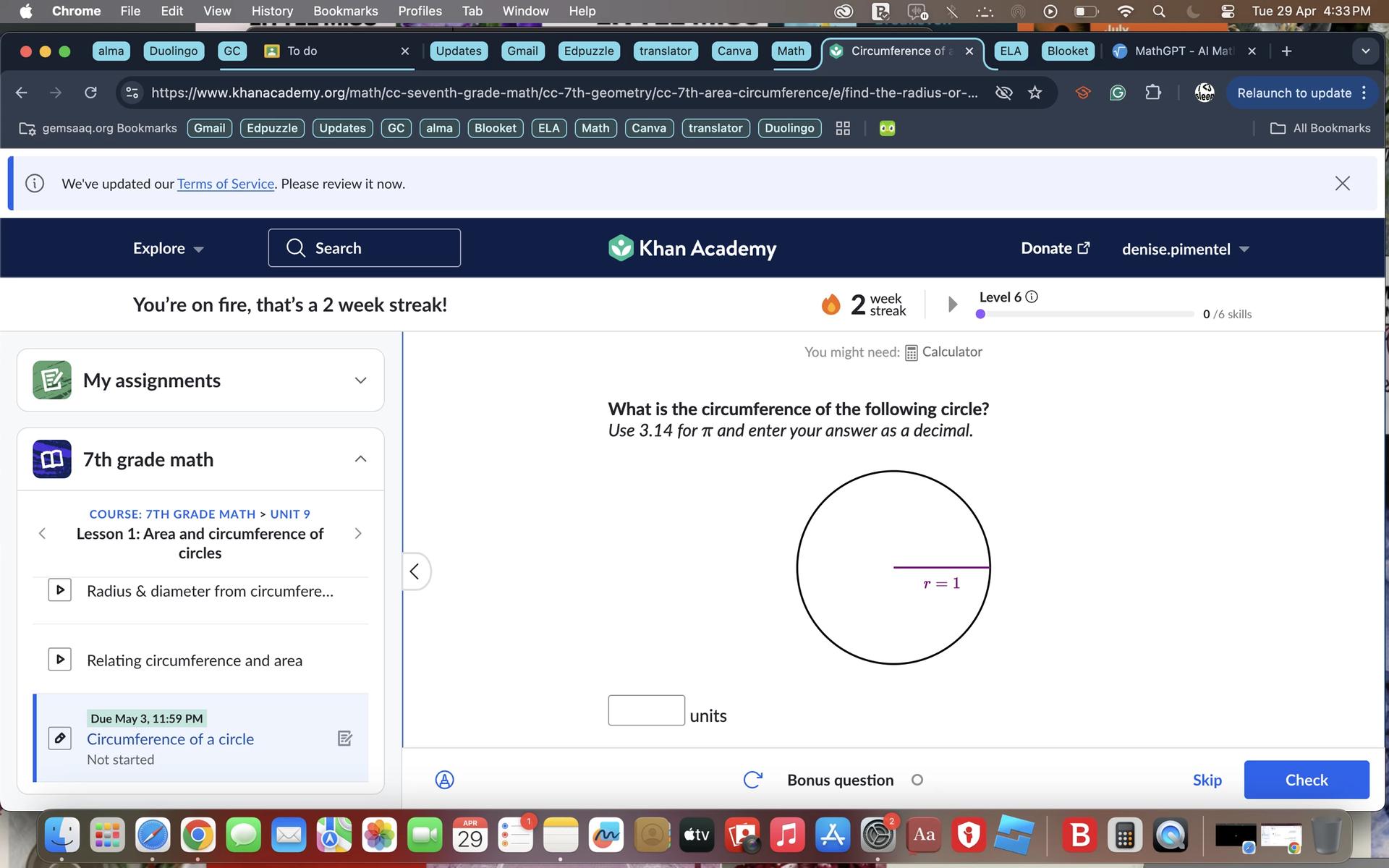Skip this question
This screenshot has width=1389, height=868.
point(1207,780)
